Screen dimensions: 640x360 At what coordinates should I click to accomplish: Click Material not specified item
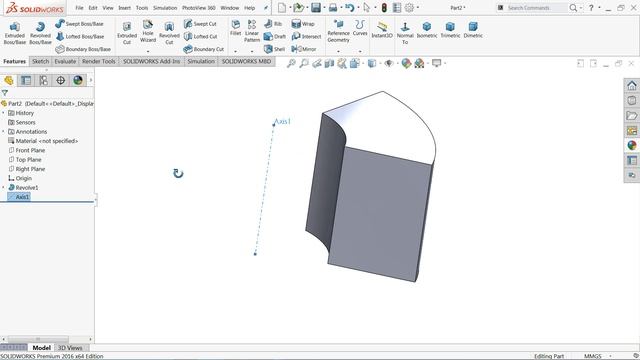pyautogui.click(x=43, y=141)
